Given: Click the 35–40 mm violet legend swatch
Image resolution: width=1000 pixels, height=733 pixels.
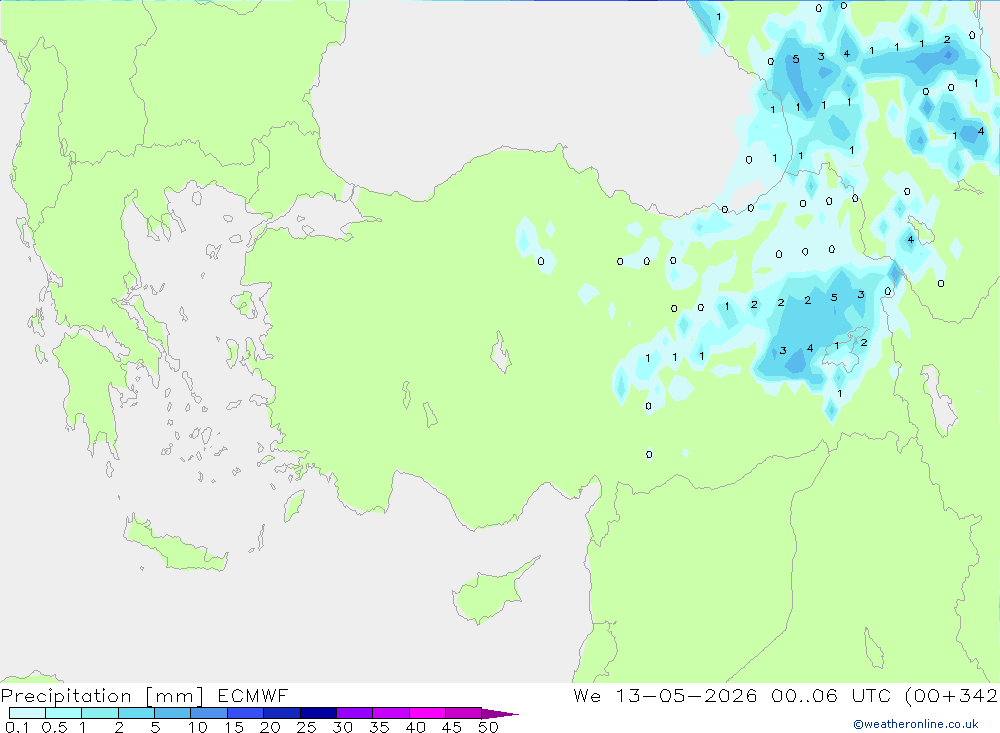Looking at the screenshot, I should (x=391, y=713).
